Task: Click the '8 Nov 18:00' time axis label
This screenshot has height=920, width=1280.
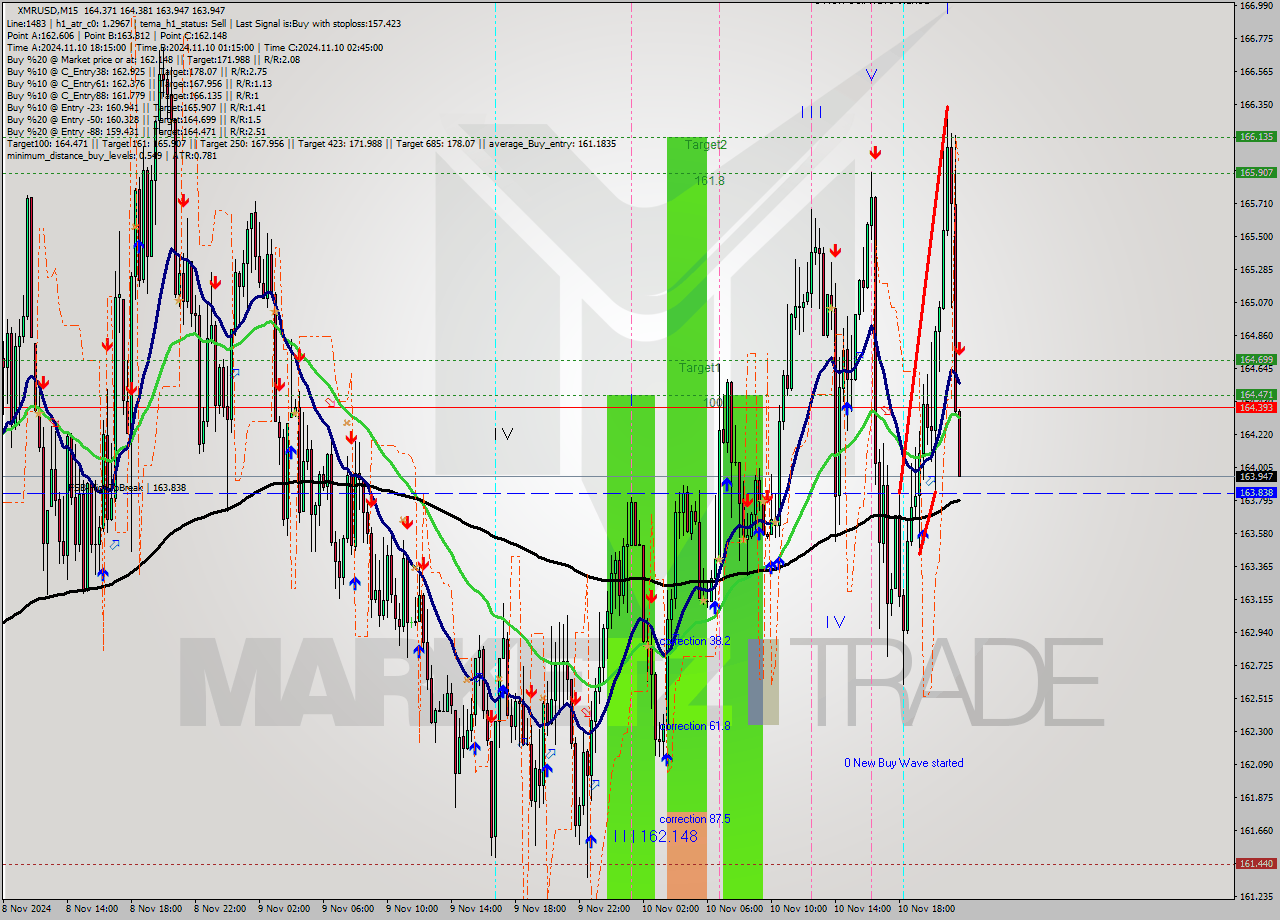Action: click(156, 909)
